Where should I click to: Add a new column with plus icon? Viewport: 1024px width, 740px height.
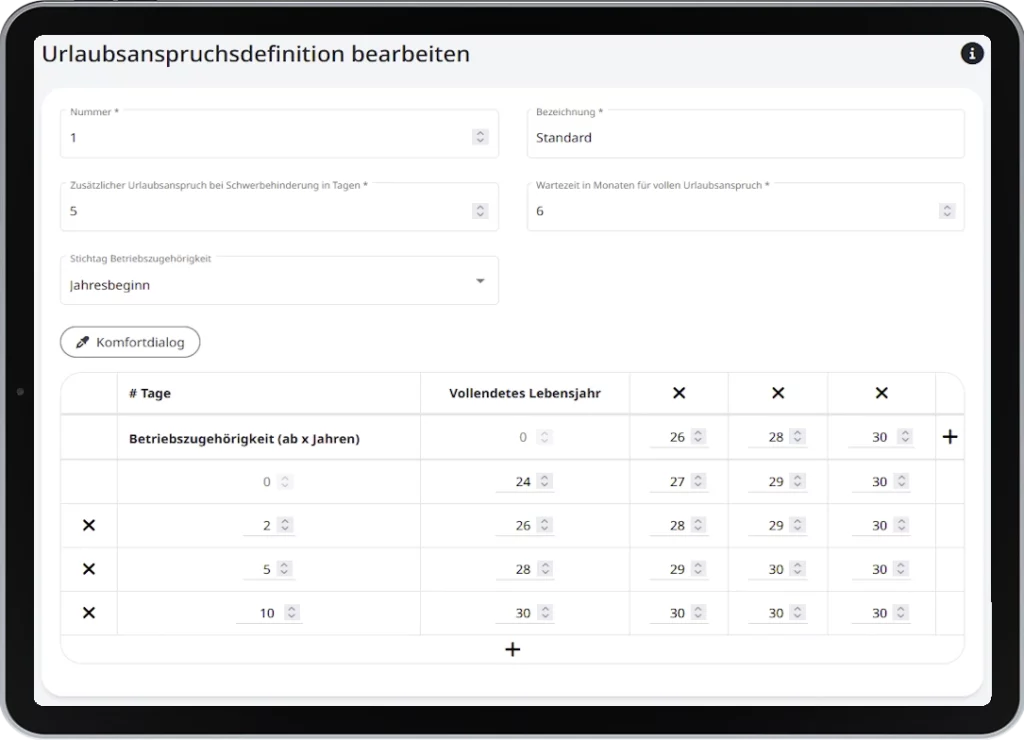coord(950,437)
